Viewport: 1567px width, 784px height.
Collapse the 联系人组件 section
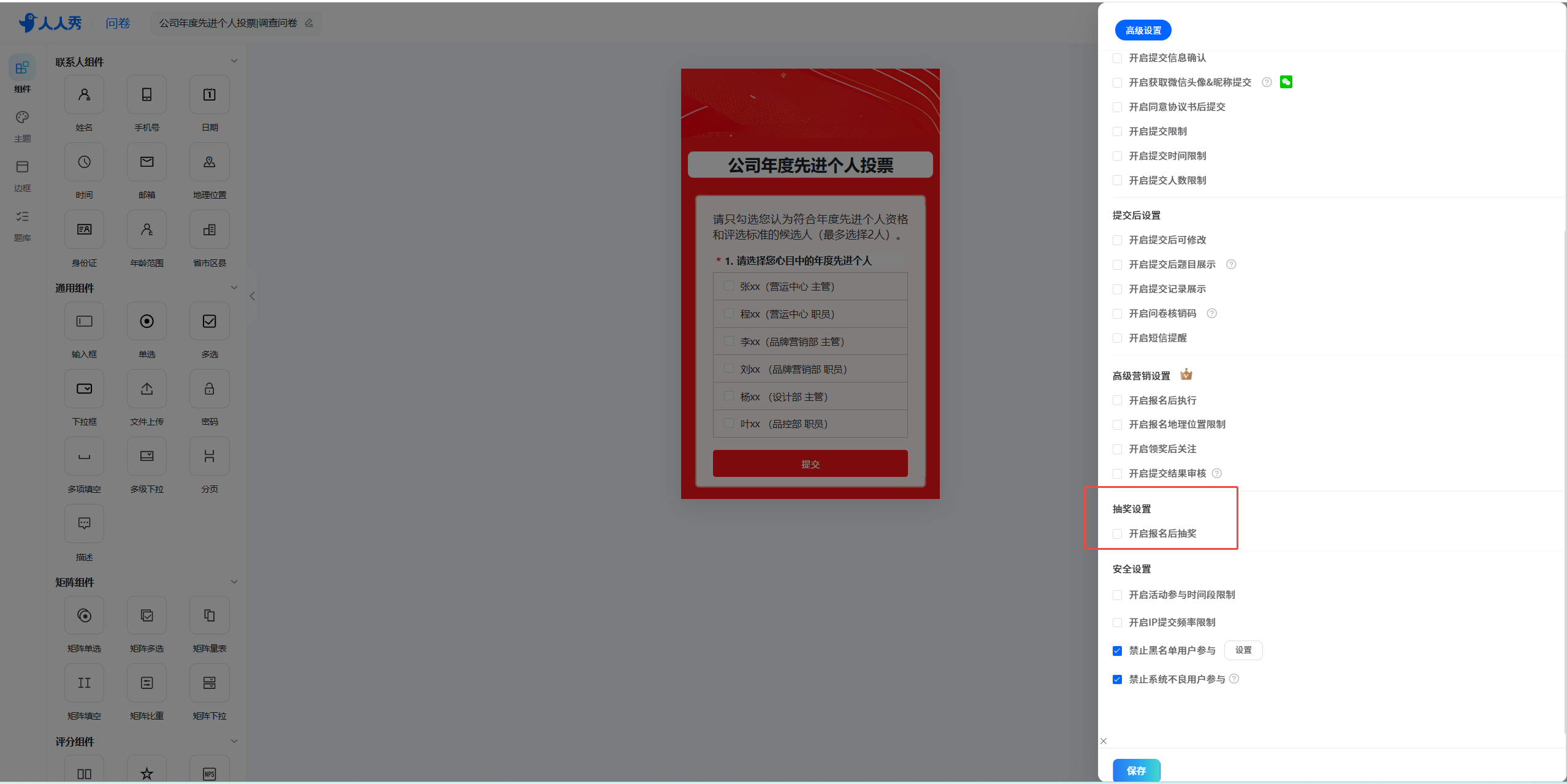tap(234, 61)
